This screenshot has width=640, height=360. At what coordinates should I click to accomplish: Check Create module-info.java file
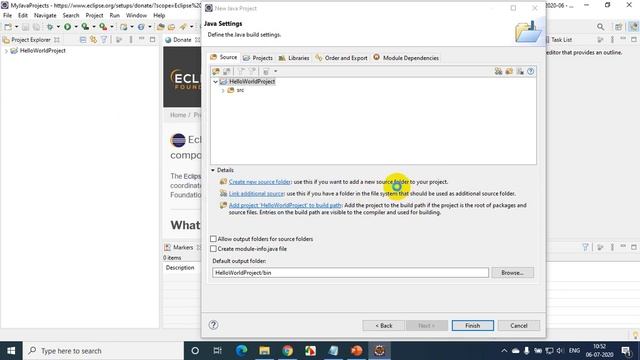(213, 249)
